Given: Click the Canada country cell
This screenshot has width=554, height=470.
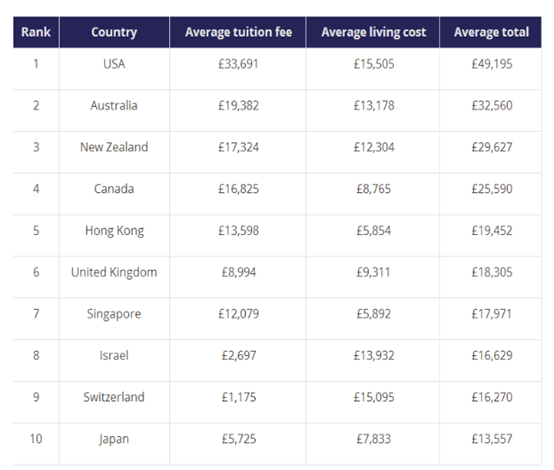Looking at the screenshot, I should coord(114,189).
